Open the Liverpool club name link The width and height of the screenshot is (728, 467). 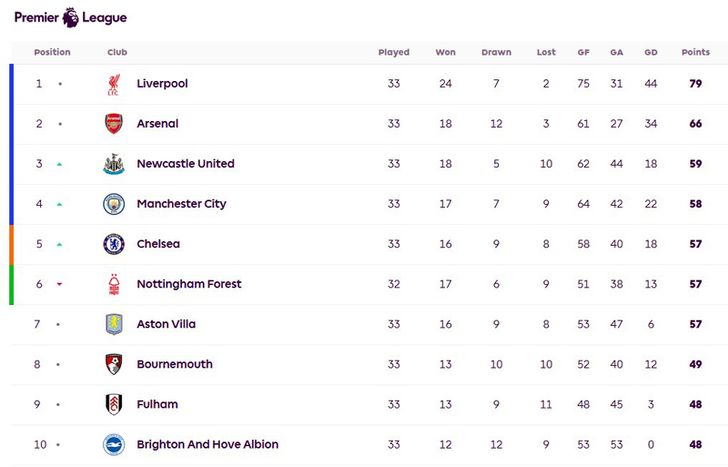click(x=162, y=84)
